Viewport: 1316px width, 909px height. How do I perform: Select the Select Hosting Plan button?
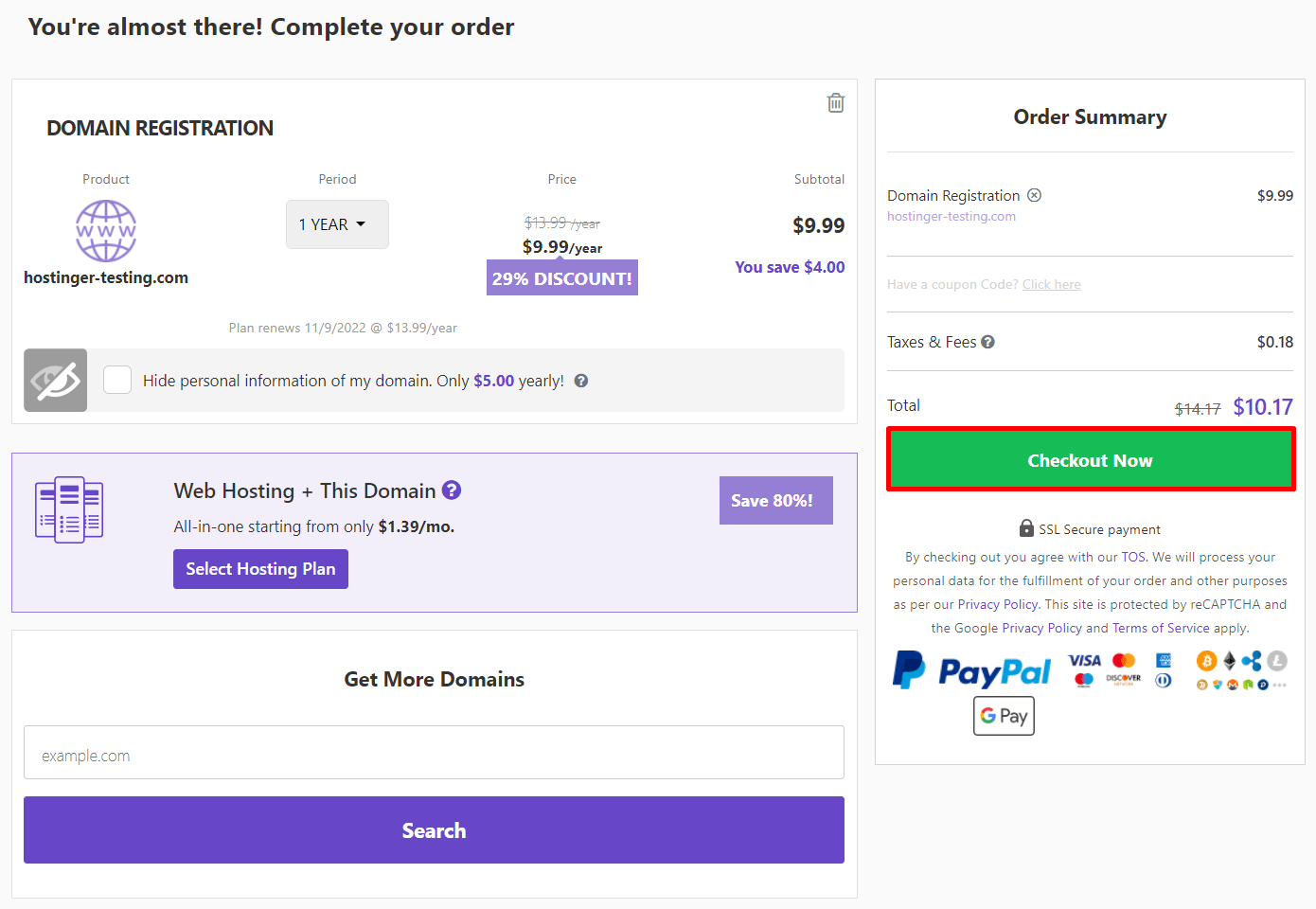click(260, 568)
